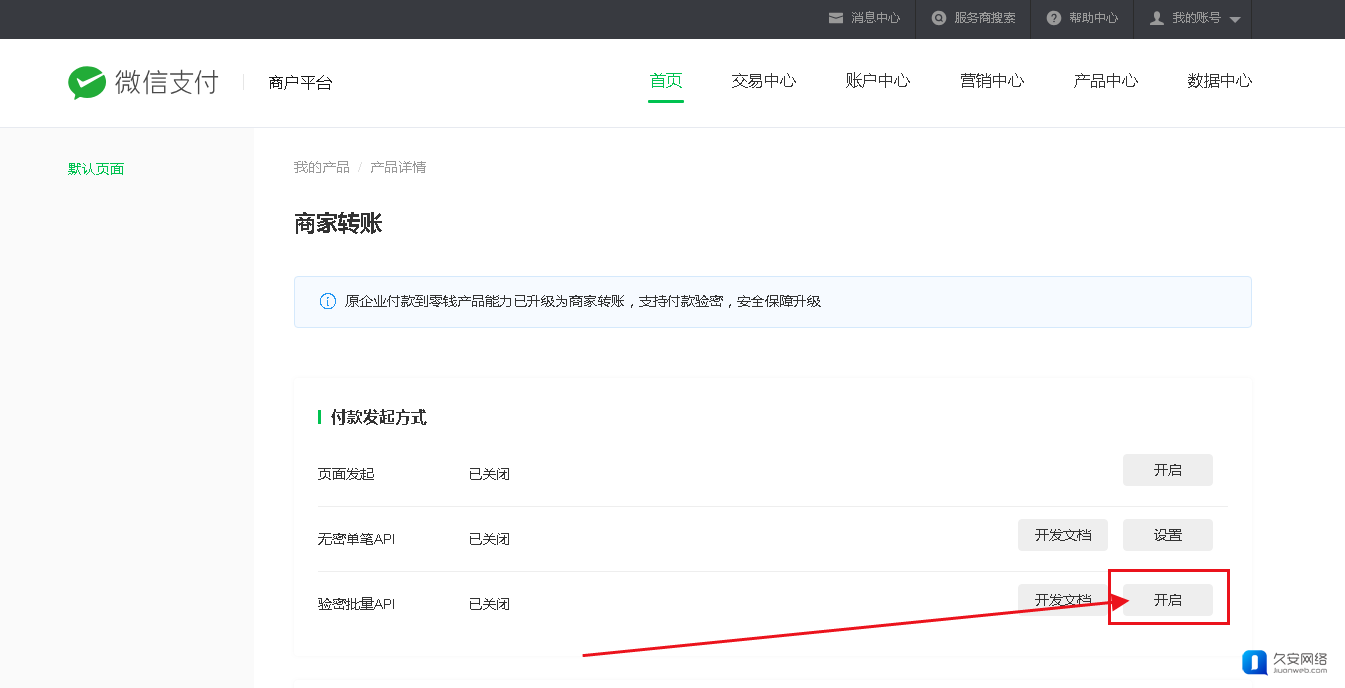Switch to 交易中心 tab
The width and height of the screenshot is (1345, 688).
764,81
